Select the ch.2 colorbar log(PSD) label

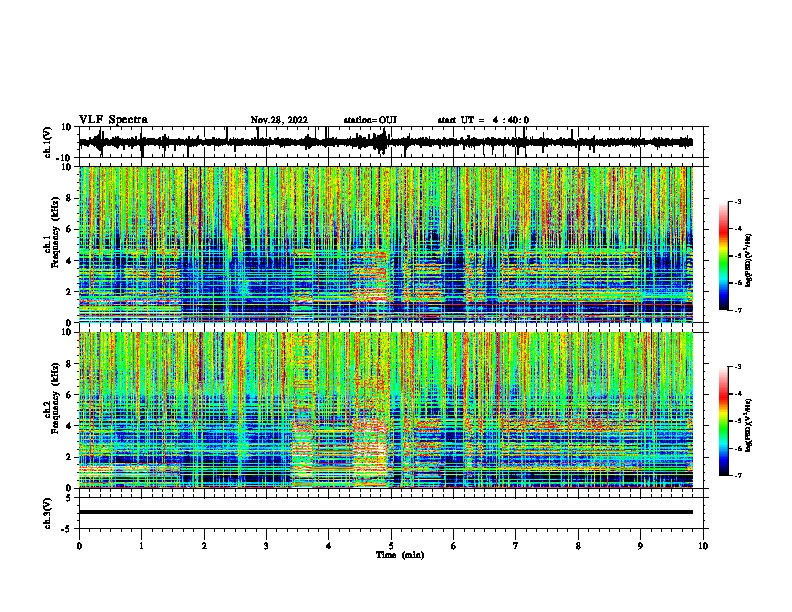tap(748, 425)
